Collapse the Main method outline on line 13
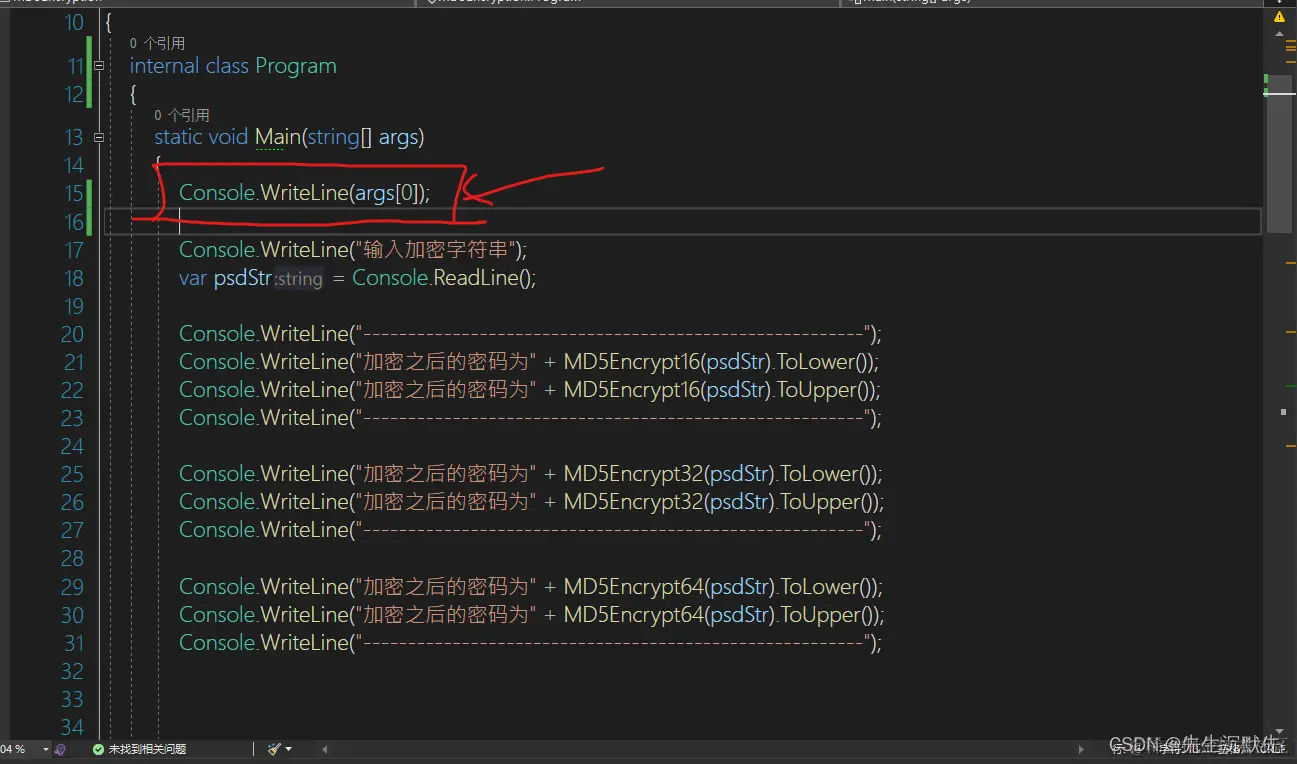 click(98, 137)
